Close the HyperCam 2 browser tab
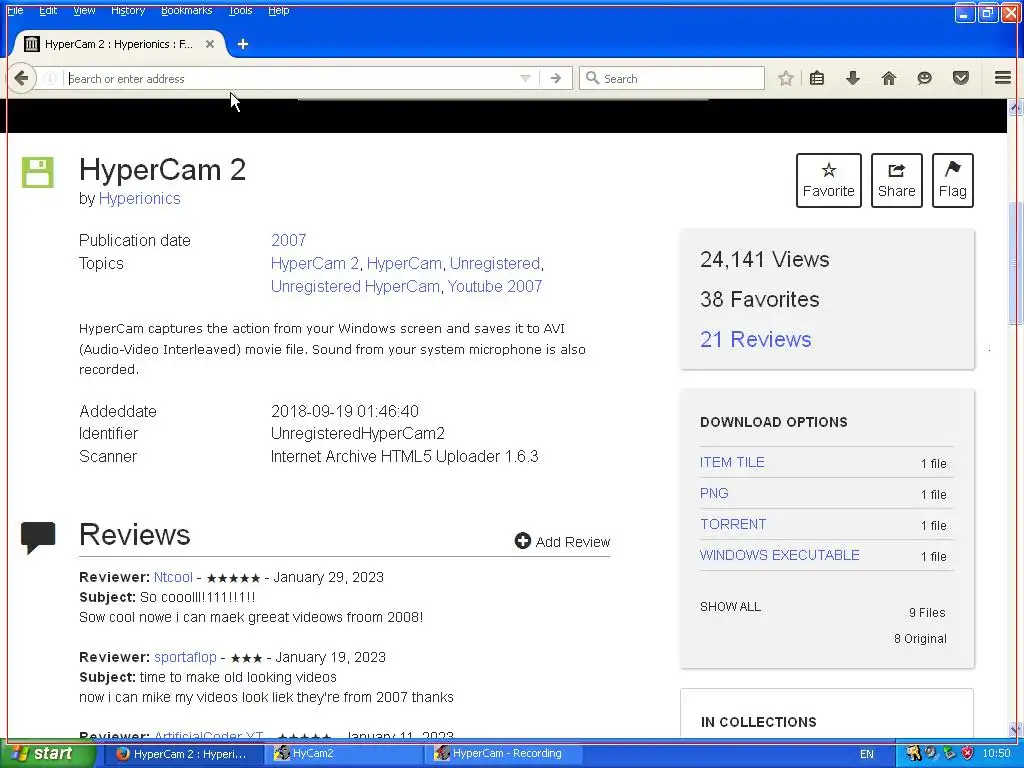 (x=210, y=44)
